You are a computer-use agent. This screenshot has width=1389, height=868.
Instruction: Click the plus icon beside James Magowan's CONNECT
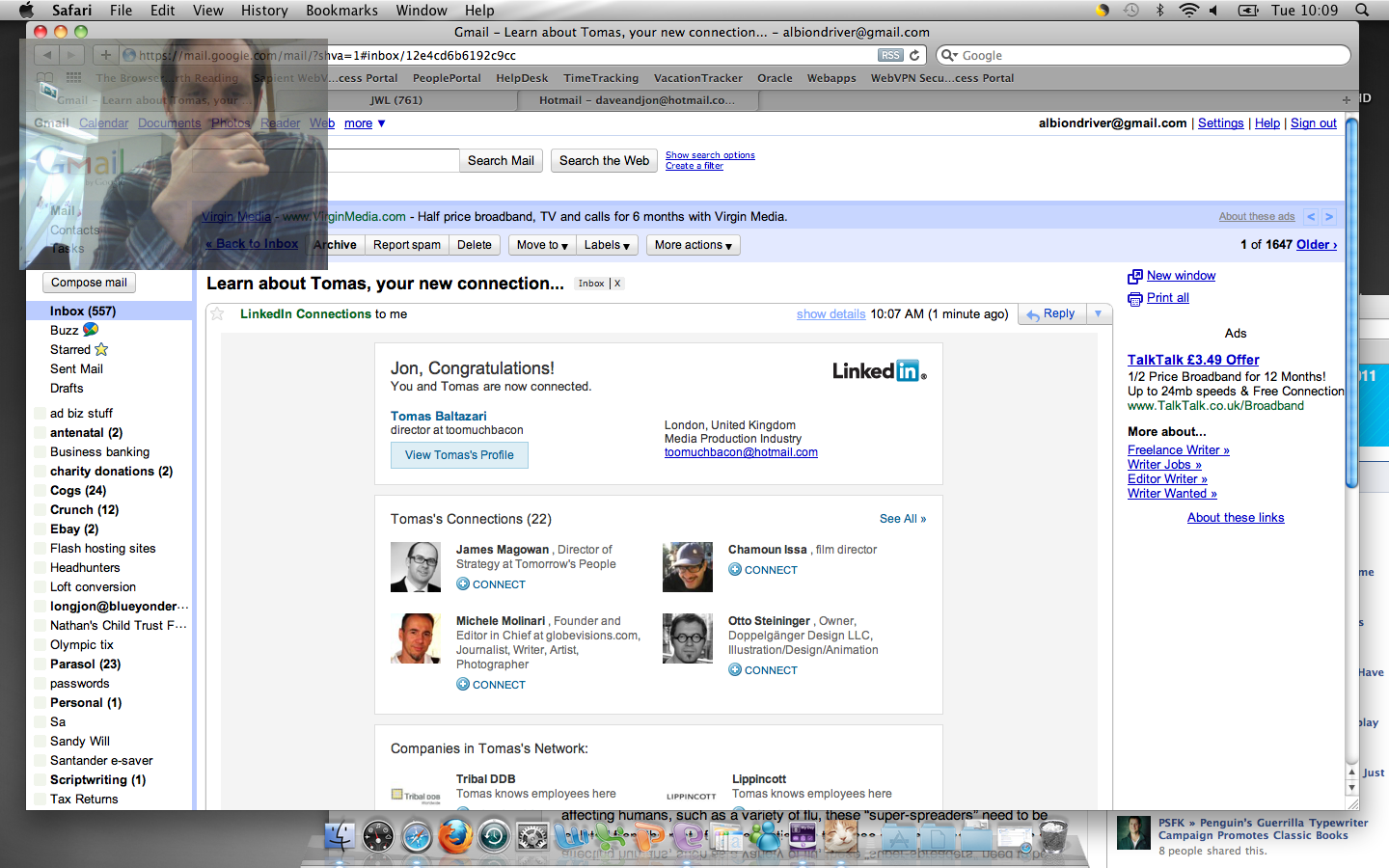point(463,584)
